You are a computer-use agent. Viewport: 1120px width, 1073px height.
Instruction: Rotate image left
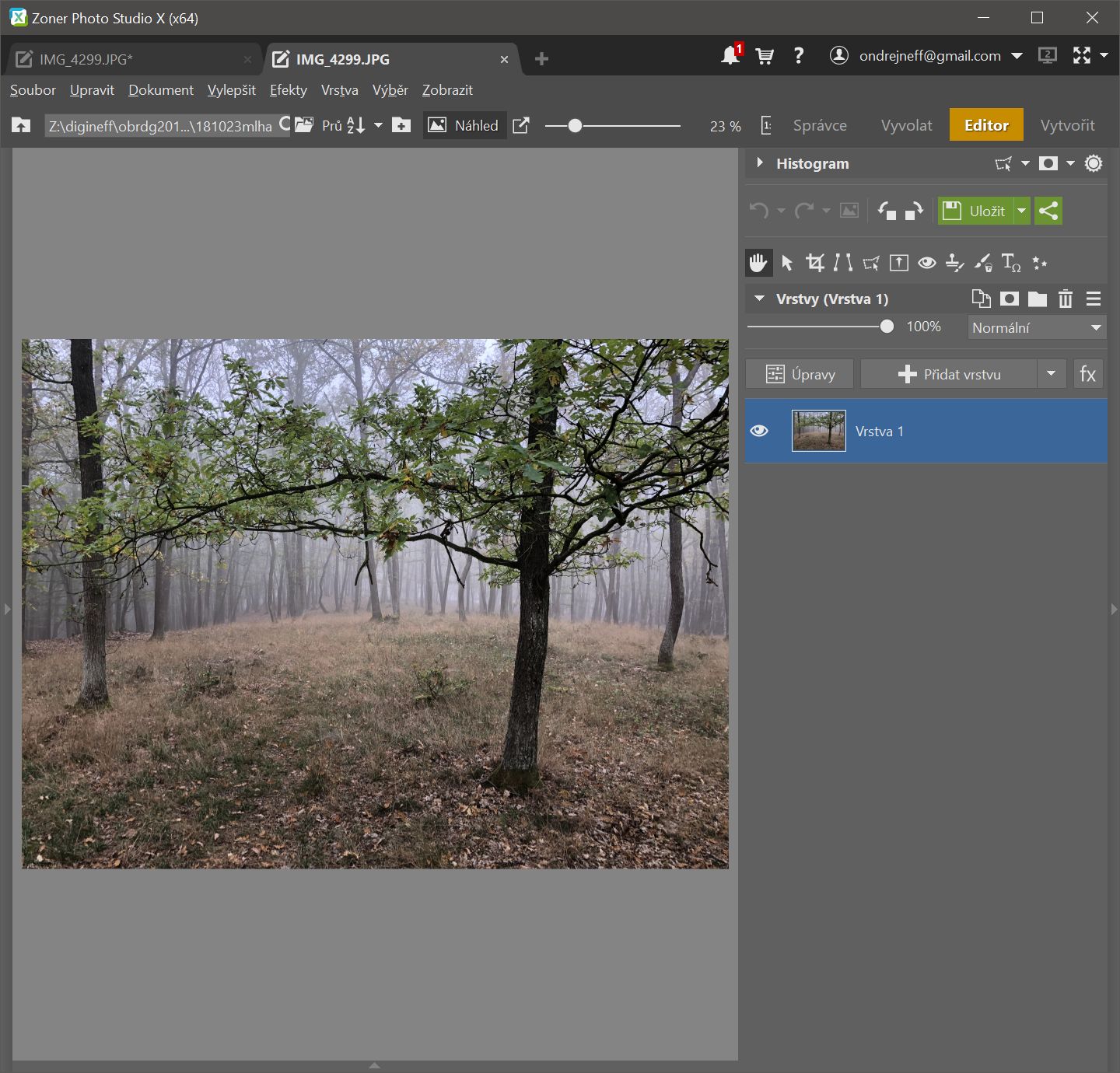pos(887,211)
